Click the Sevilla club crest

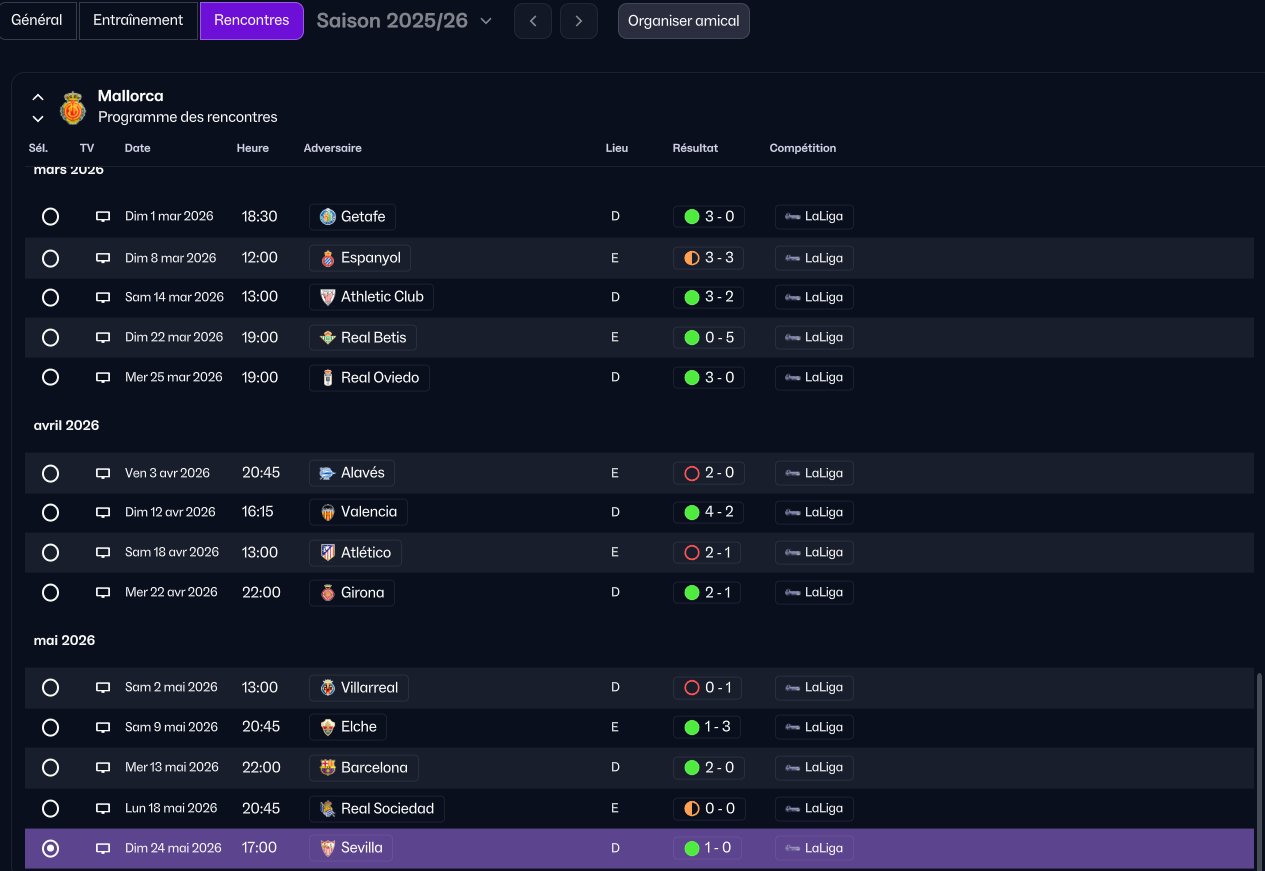point(327,848)
